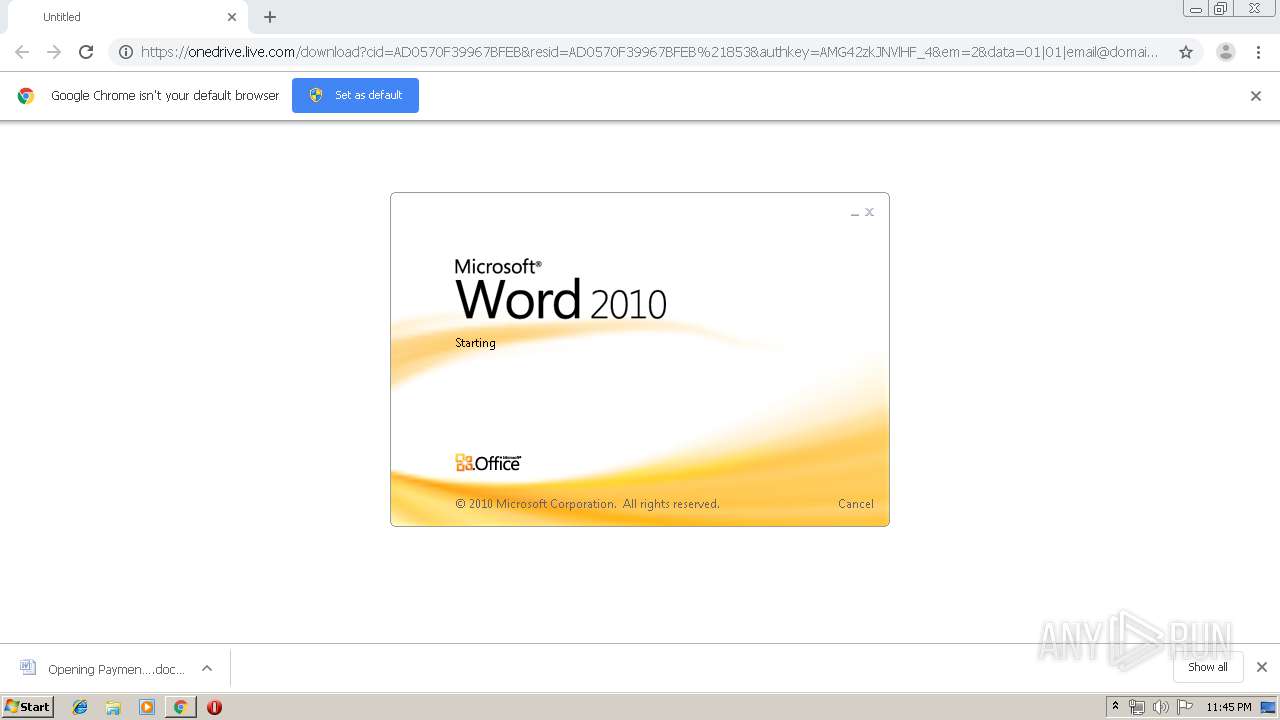Bookmark this page with the star icon
Screen dimensions: 1280x720
[1186, 52]
